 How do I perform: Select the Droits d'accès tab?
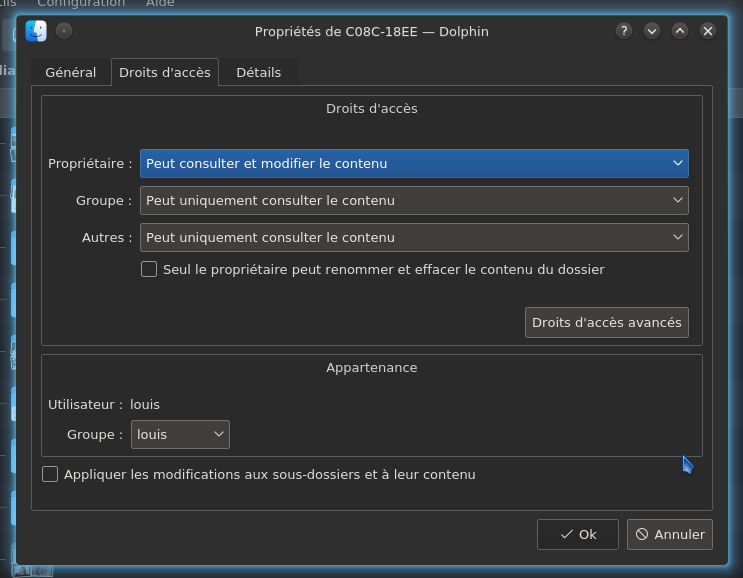pyautogui.click(x=165, y=73)
